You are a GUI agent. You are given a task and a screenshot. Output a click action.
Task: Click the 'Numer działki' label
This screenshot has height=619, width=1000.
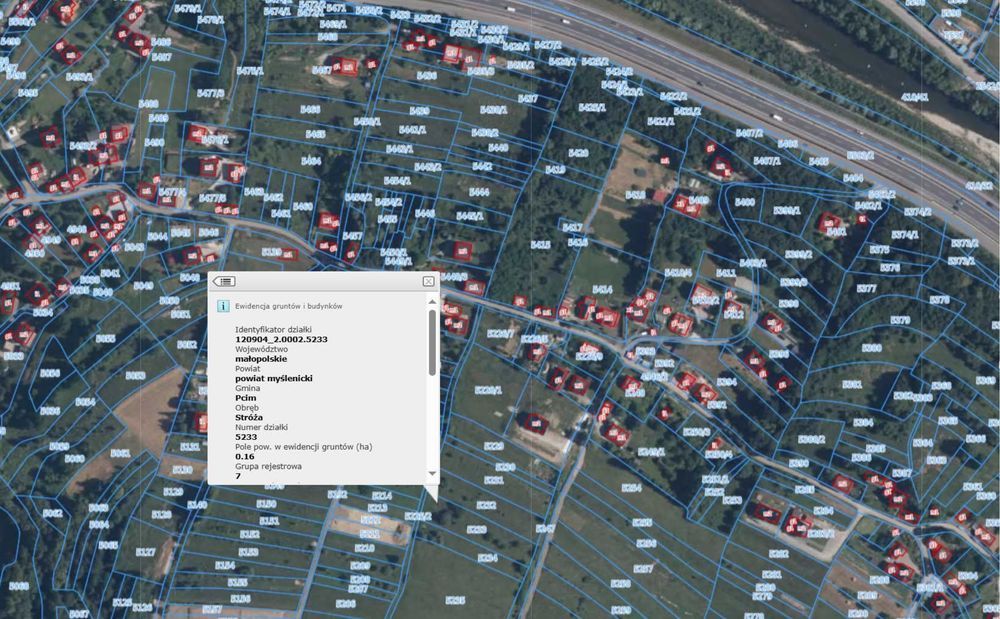[x=261, y=427]
